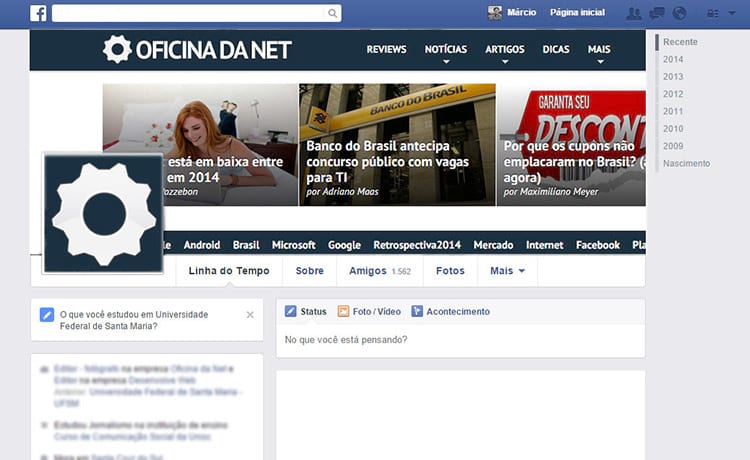Select the Microsoft category
The image size is (750, 460).
pyautogui.click(x=294, y=245)
